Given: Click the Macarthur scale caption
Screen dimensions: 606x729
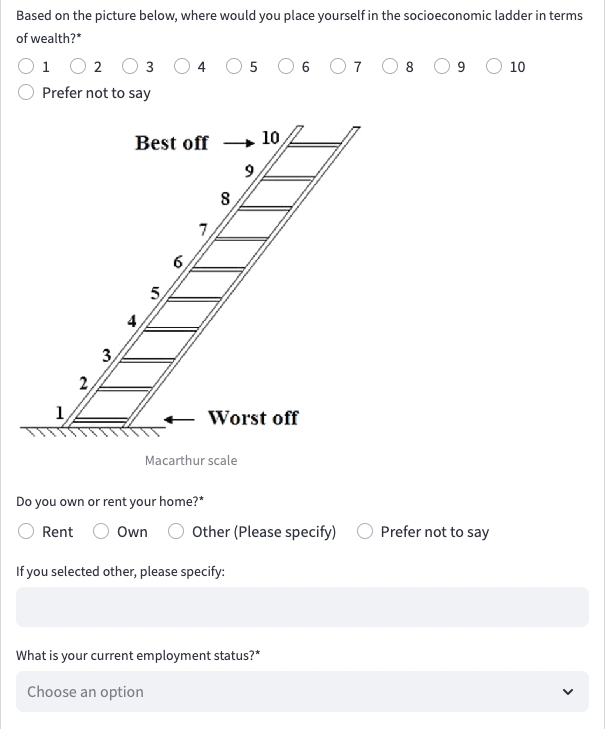Looking at the screenshot, I should 191,460.
